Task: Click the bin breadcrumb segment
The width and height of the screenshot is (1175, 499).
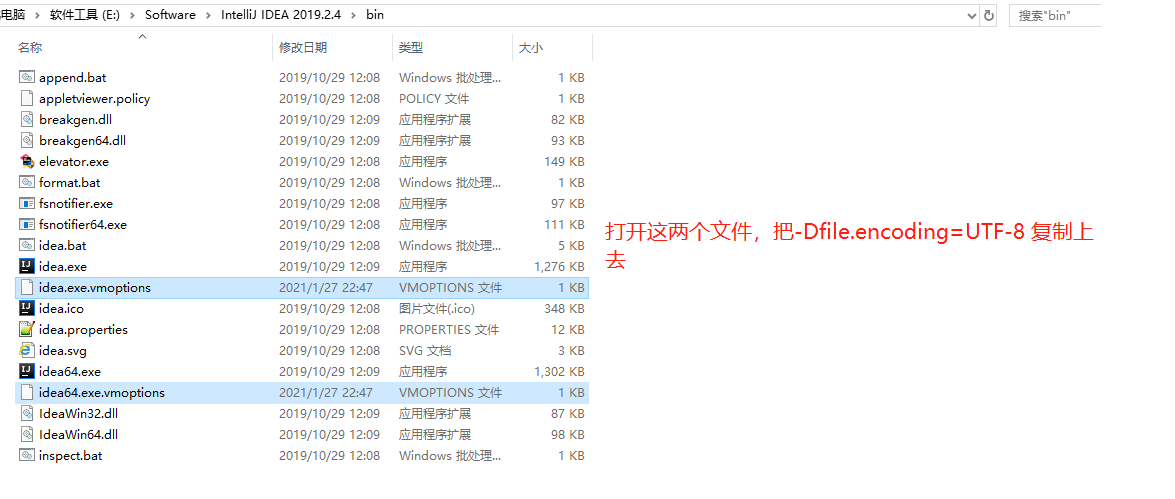Action: point(375,15)
